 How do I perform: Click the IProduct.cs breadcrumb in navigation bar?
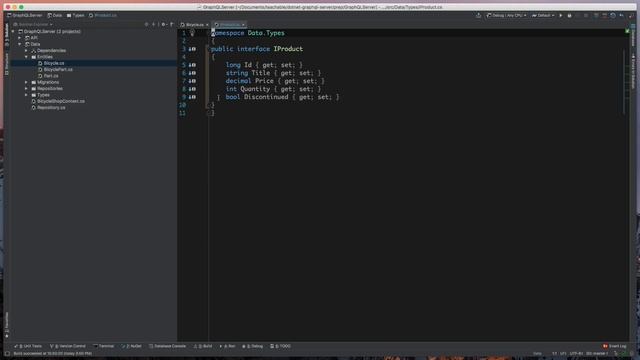[103, 16]
